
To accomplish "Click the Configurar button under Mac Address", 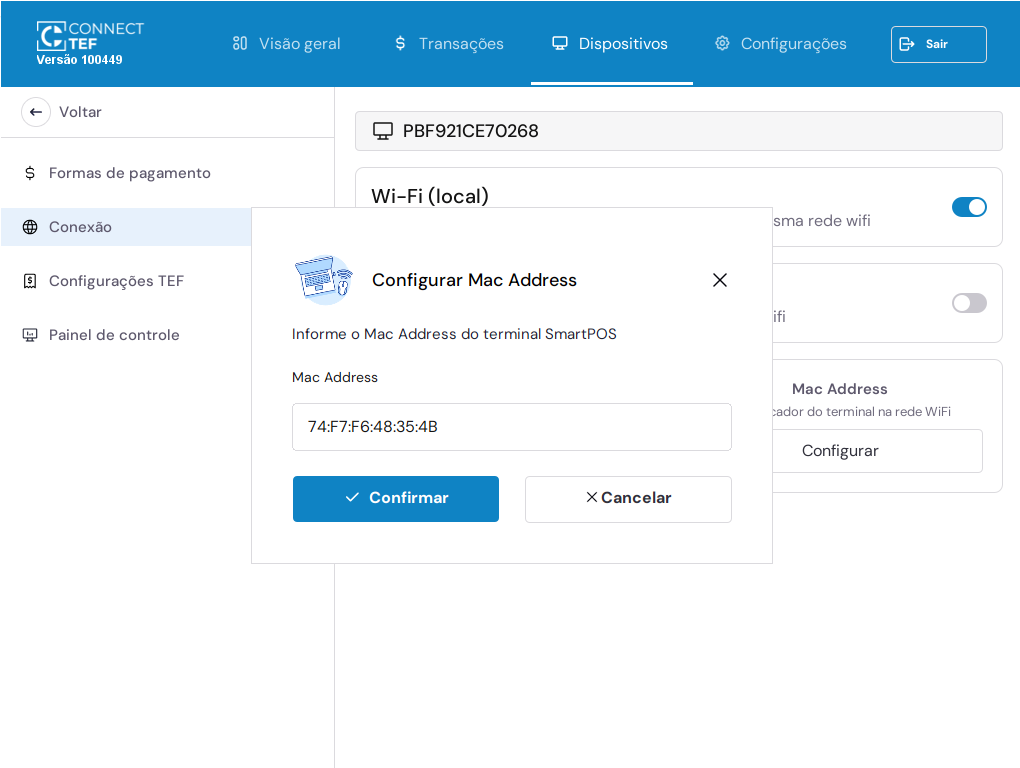I will 840,451.
